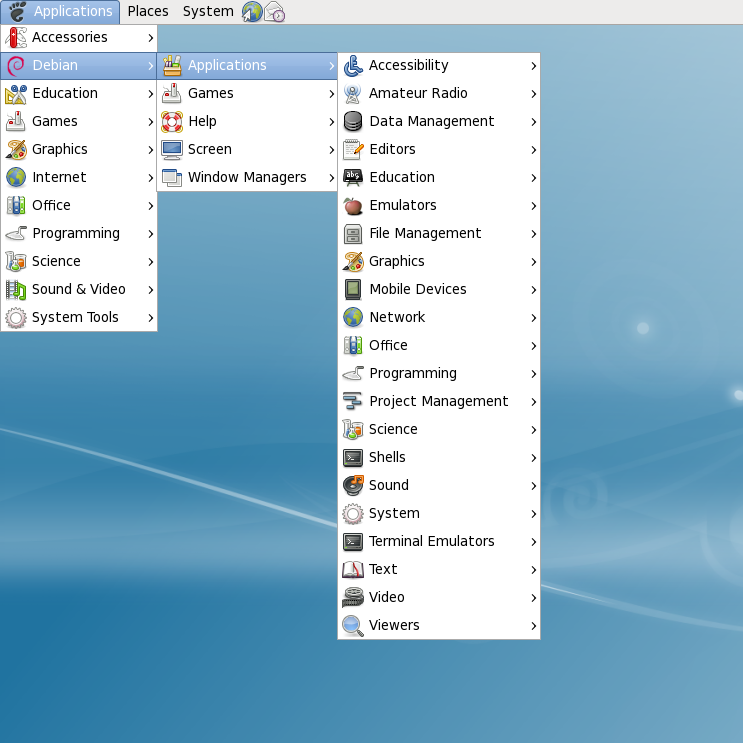The width and height of the screenshot is (743, 743).
Task: Open the Graphics entry in third menu
Action: click(x=439, y=262)
